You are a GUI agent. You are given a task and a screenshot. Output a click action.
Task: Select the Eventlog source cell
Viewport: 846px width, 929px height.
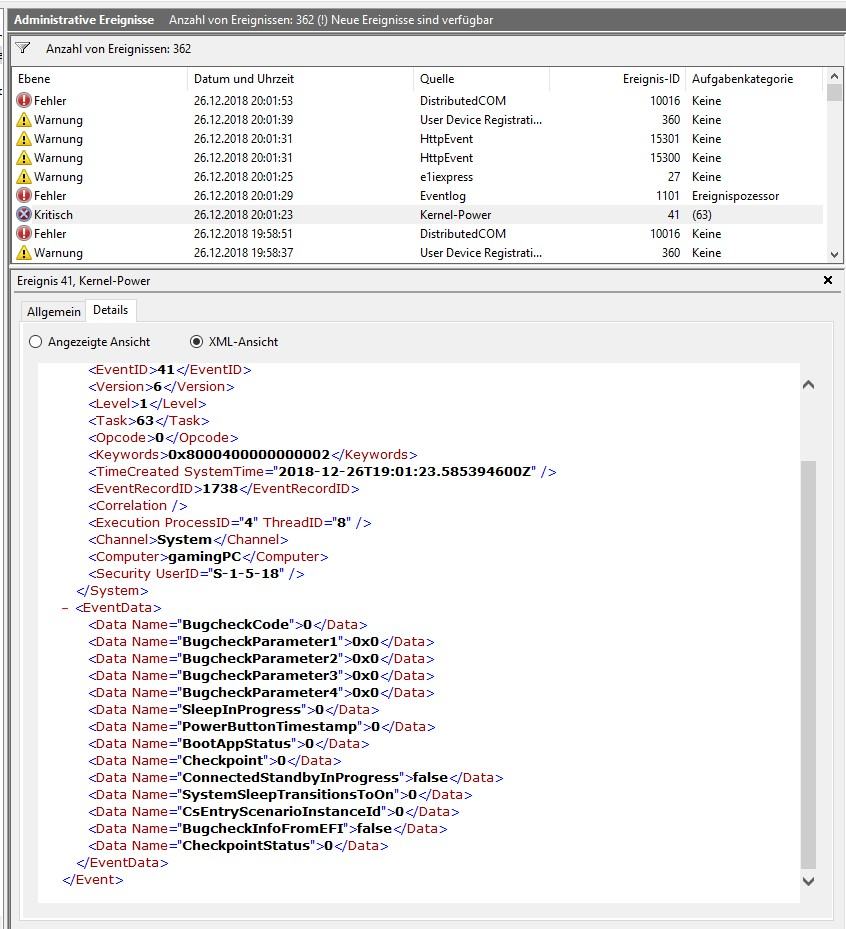tap(443, 196)
